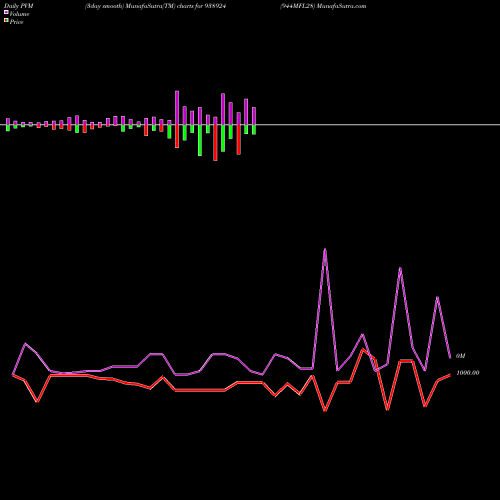500x500 pixels.
Task: Click the Daily PVM title text
Action: (x=19, y=6)
